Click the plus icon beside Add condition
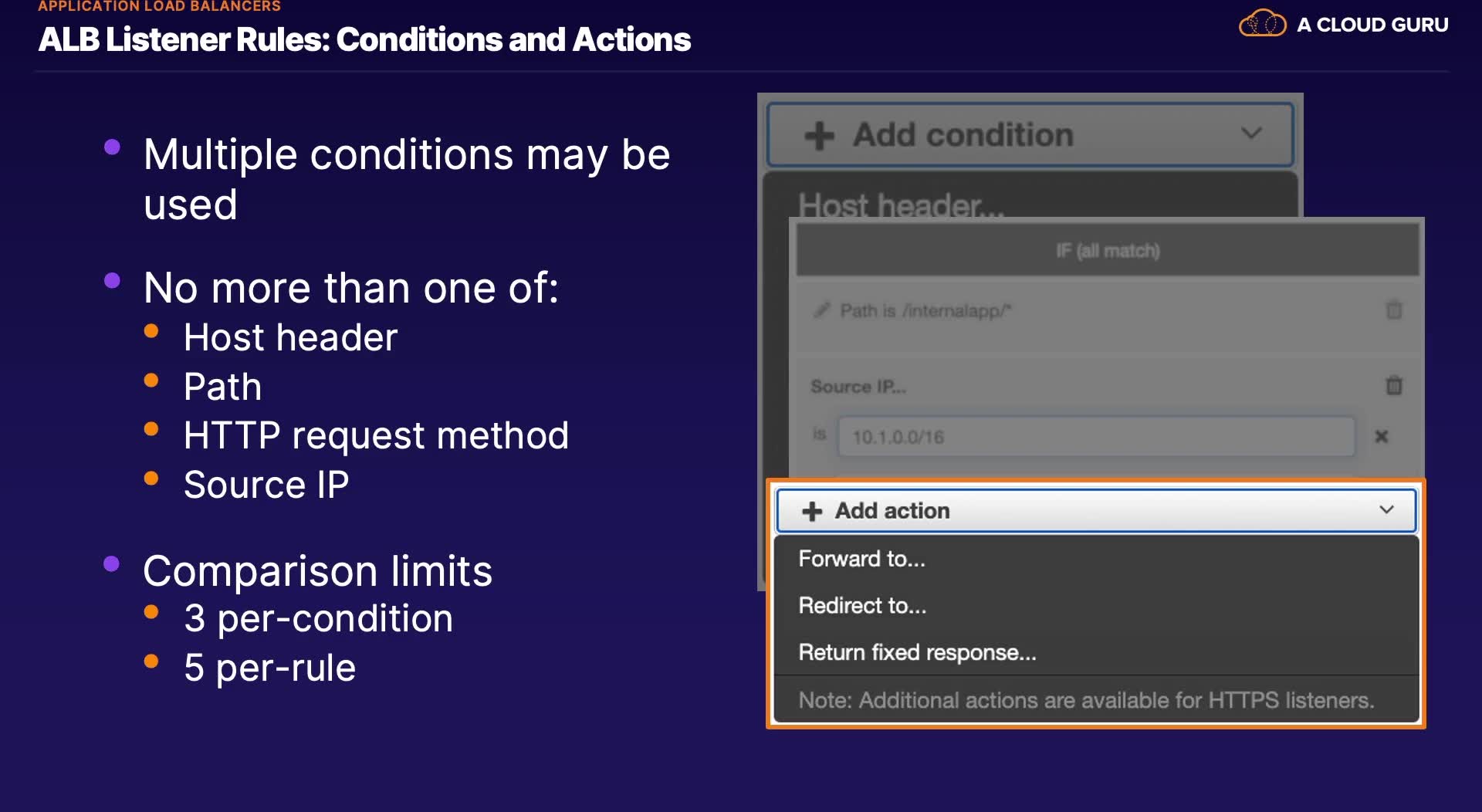 (x=819, y=136)
